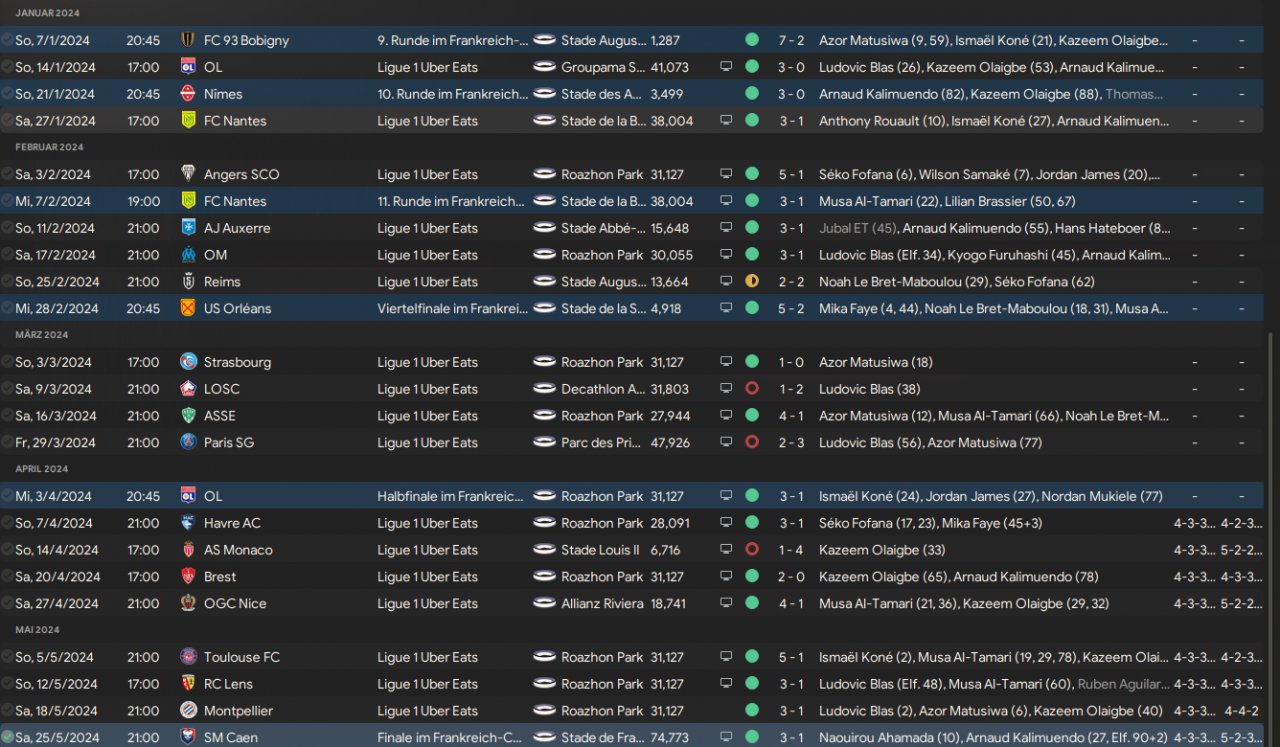This screenshot has height=747, width=1280.
Task: Click the TV broadcast icon in the Strasbourg row
Action: (x=726, y=362)
